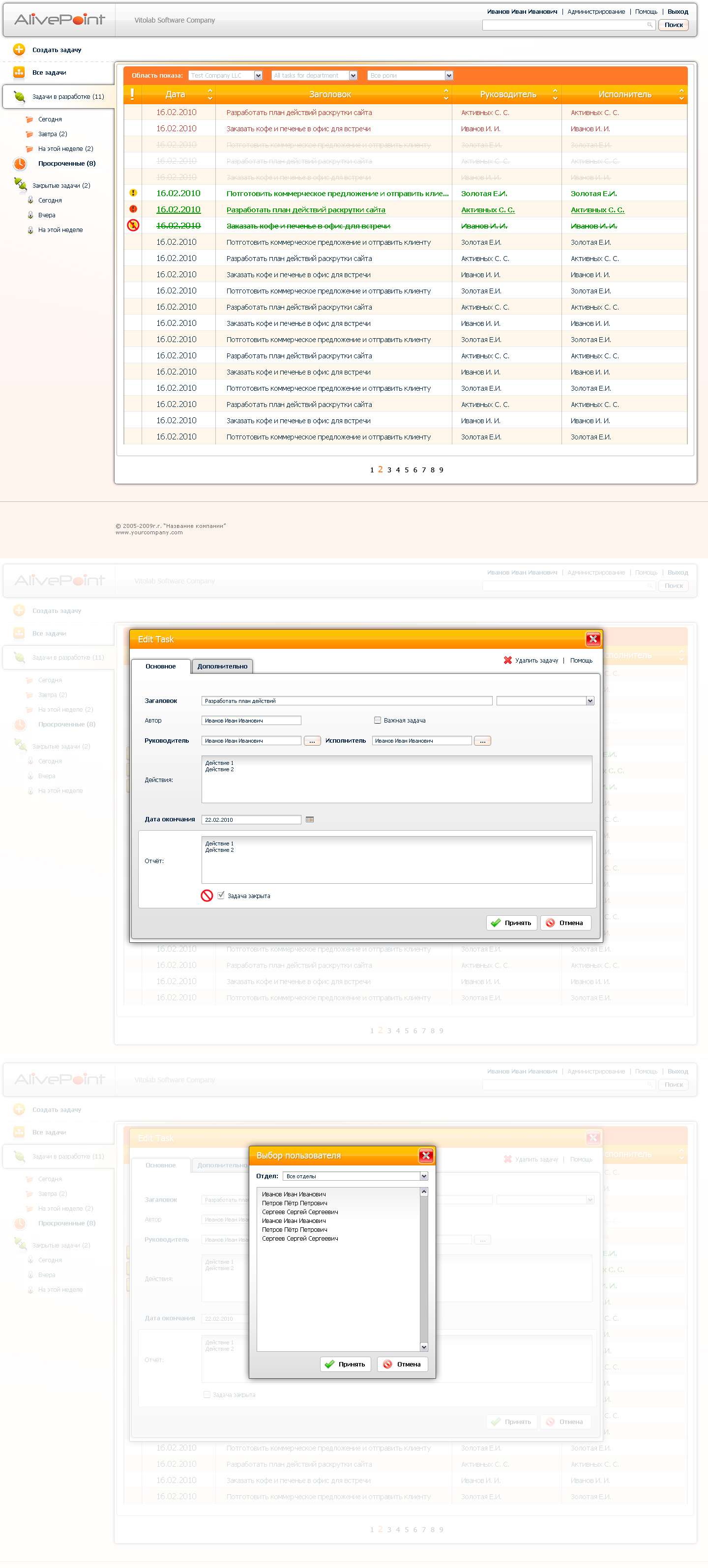Screen dimensions: 708x1568
Task: Click the sort arrows of the Заголовок column, top screen
Action: pos(446,94)
